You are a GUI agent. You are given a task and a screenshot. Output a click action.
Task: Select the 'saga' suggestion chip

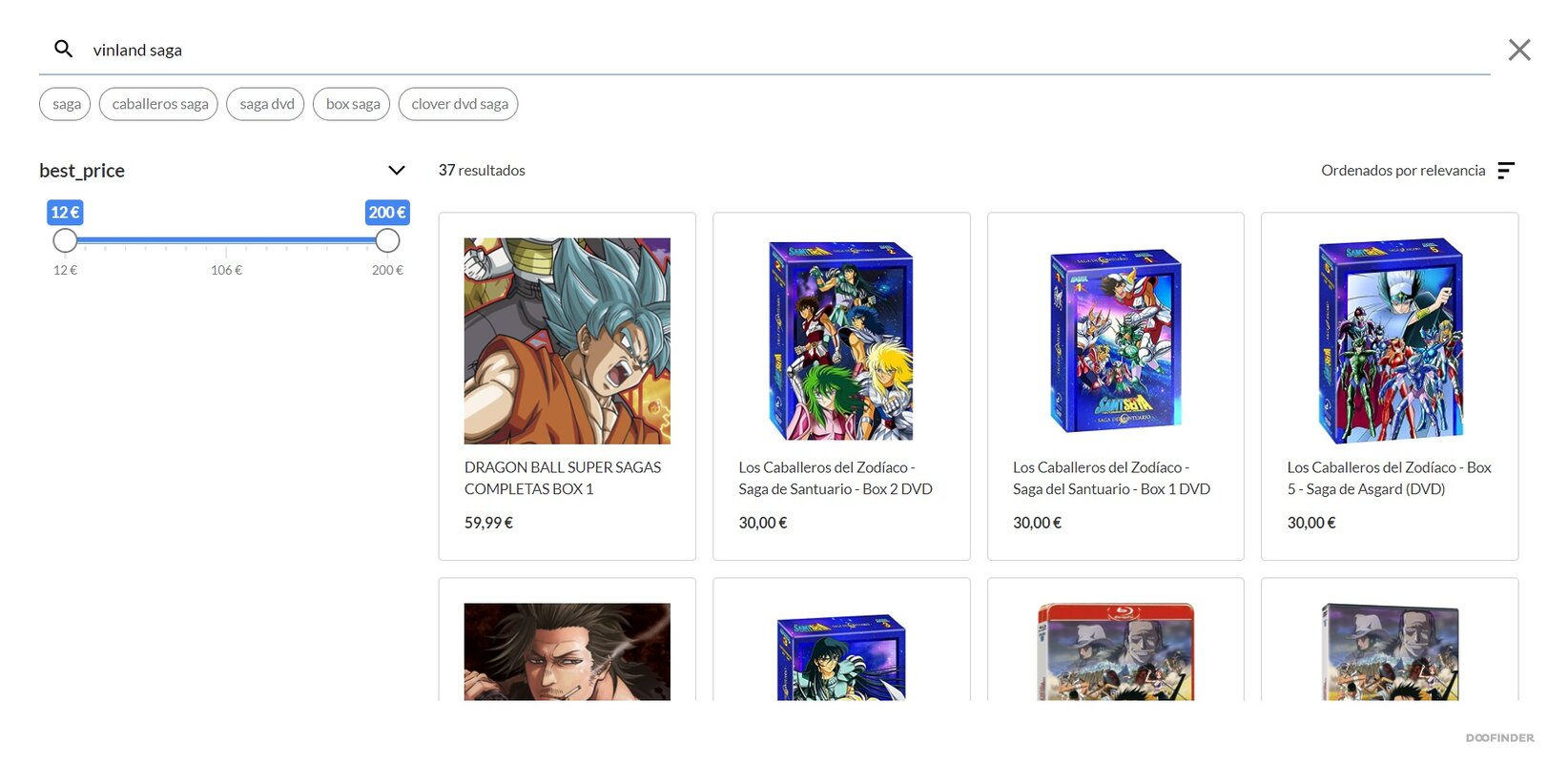pos(65,104)
